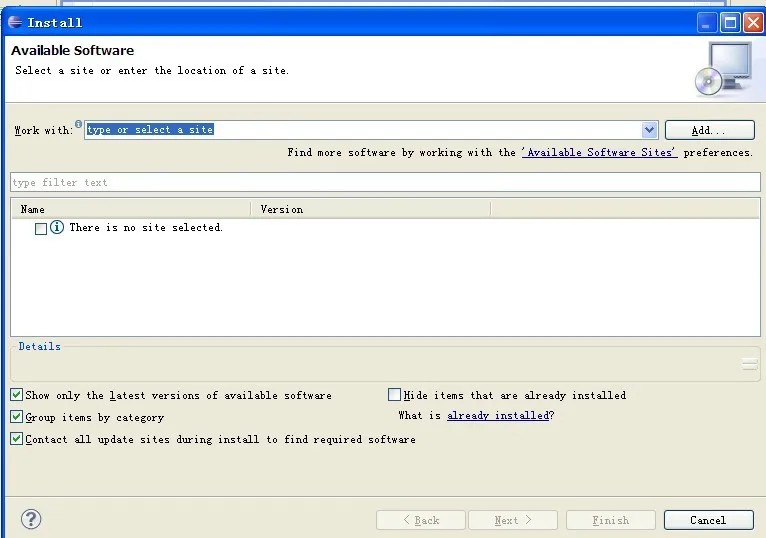
Task: Click into the type filter text field
Action: (x=385, y=182)
